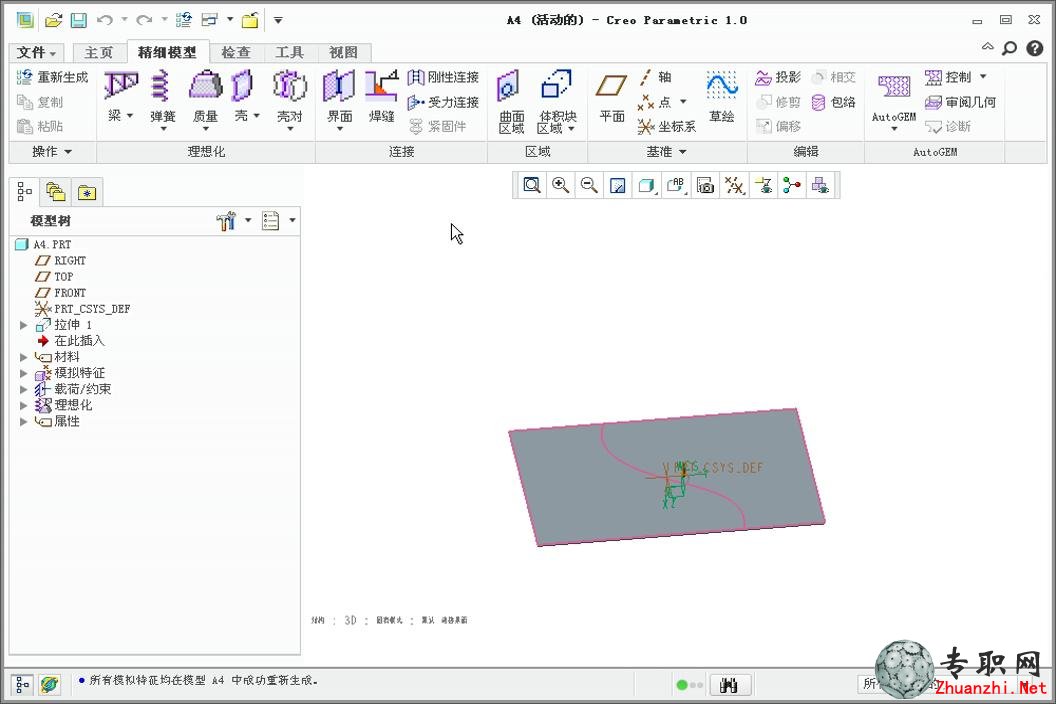Click the Zoom Out view icon
The image size is (1056, 704).
[x=589, y=185]
